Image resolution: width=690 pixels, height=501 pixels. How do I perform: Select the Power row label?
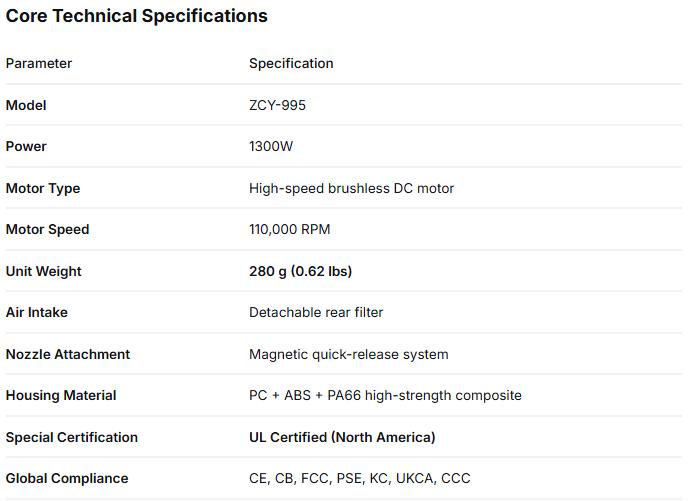(26, 146)
